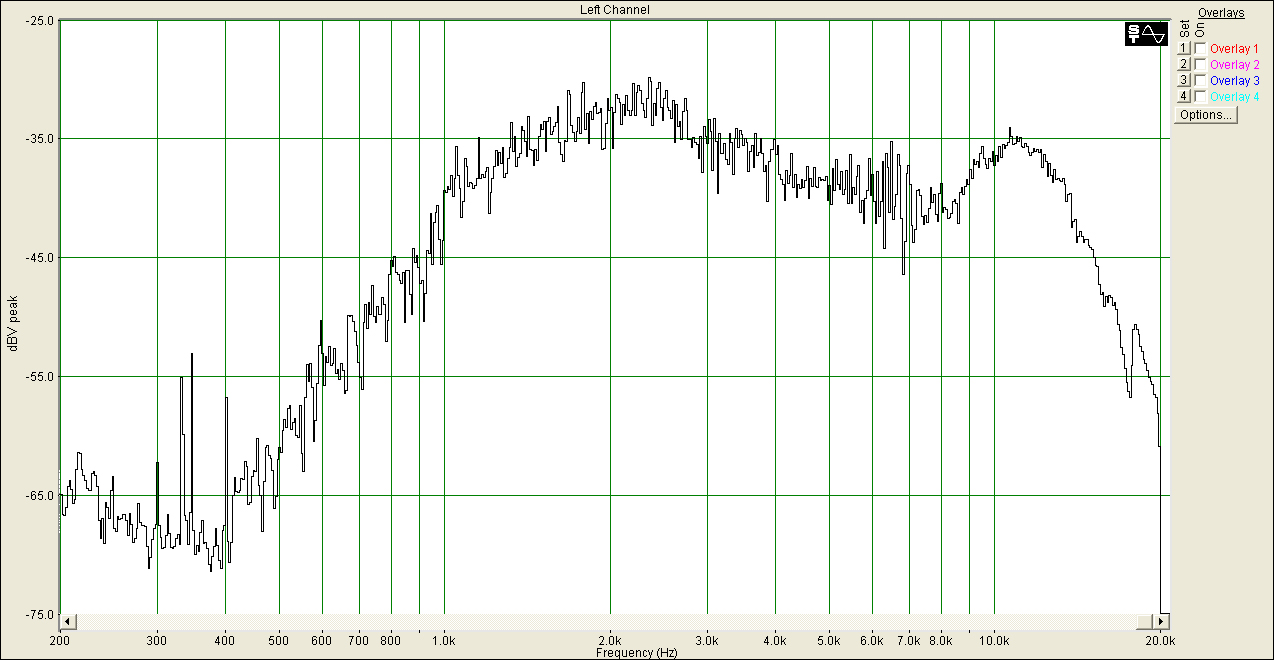
Task: Click the 2.0k frequency axis label
Action: (x=610, y=639)
